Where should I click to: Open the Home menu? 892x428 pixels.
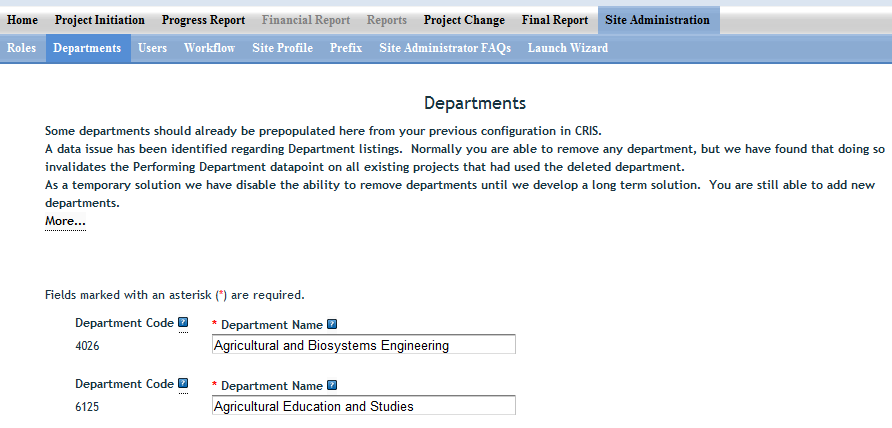click(22, 20)
